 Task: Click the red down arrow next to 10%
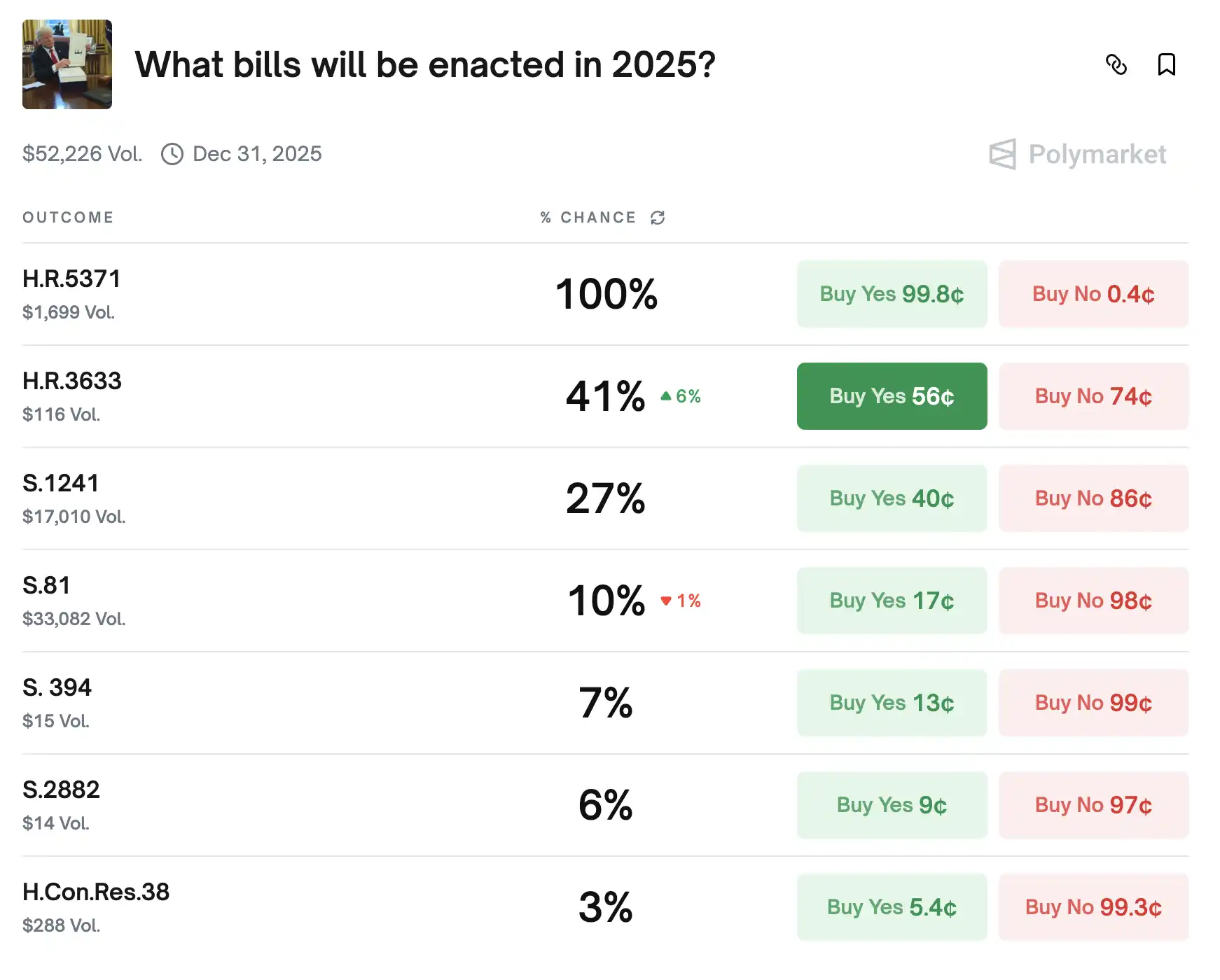point(667,601)
